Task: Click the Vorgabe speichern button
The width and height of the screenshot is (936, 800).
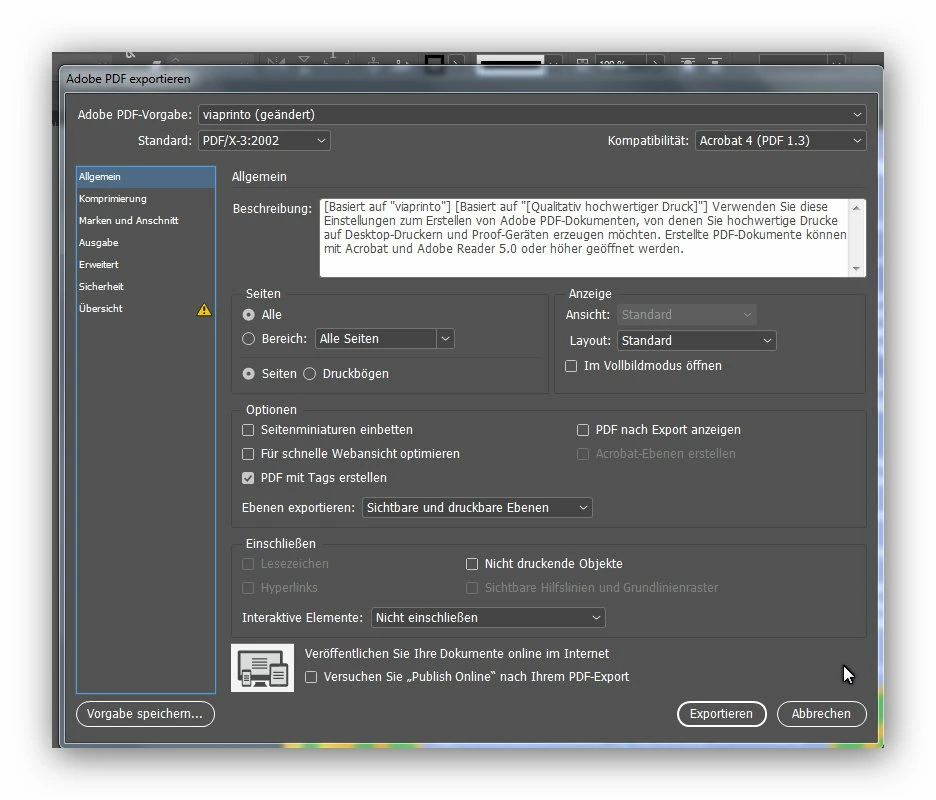Action: 145,714
